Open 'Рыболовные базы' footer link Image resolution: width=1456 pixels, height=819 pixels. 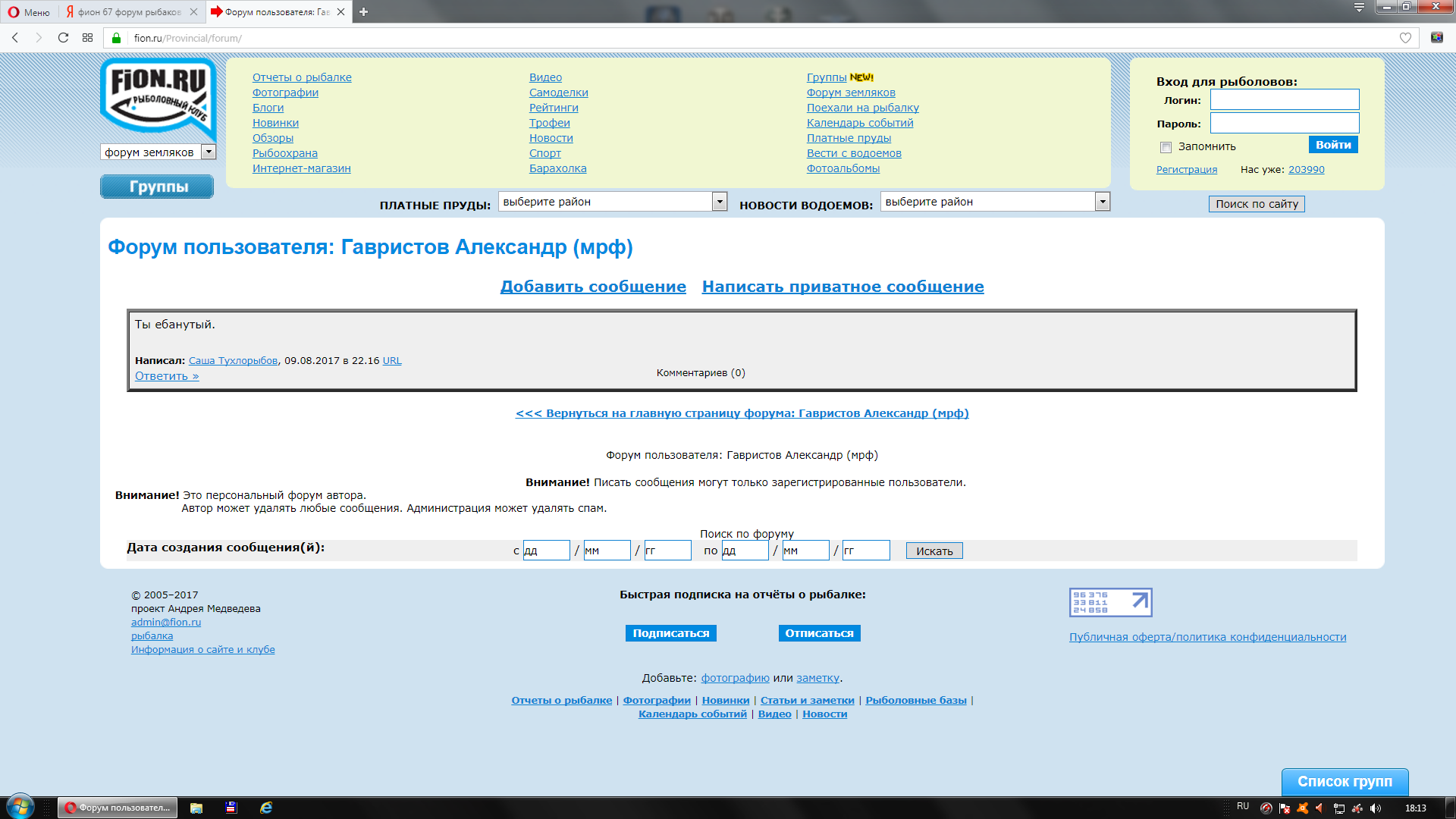click(916, 701)
